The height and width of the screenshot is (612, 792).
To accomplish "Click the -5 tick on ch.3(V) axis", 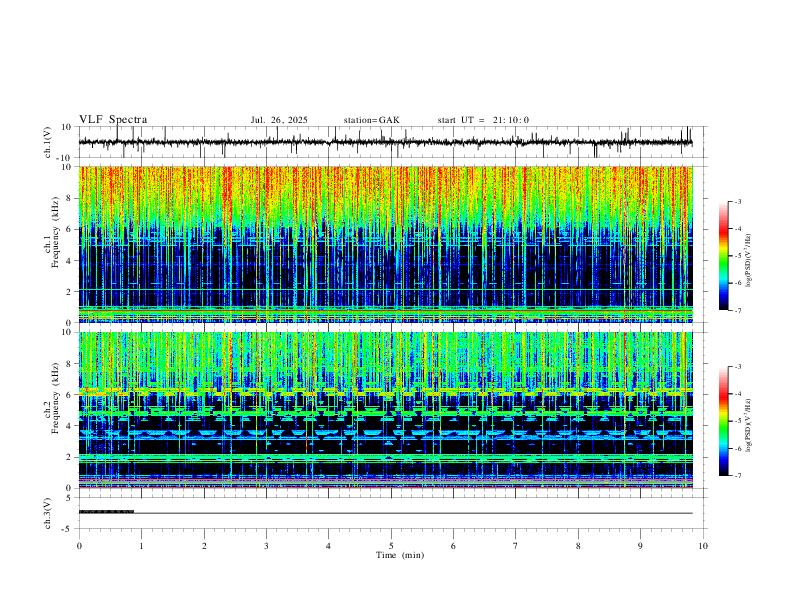I will [68, 529].
